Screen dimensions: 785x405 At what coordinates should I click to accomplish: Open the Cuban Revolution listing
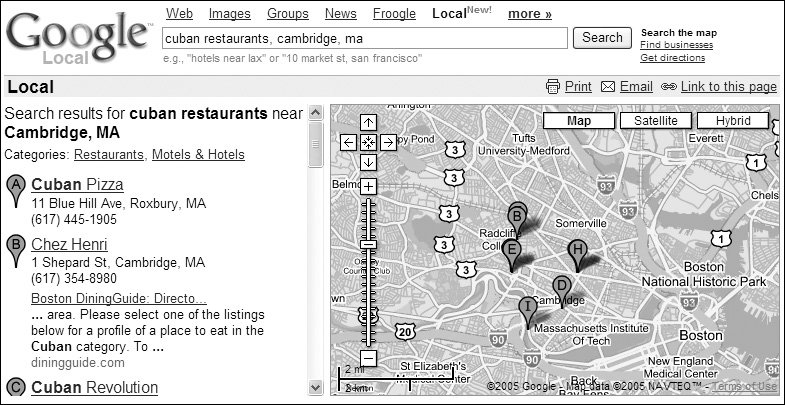[94, 387]
